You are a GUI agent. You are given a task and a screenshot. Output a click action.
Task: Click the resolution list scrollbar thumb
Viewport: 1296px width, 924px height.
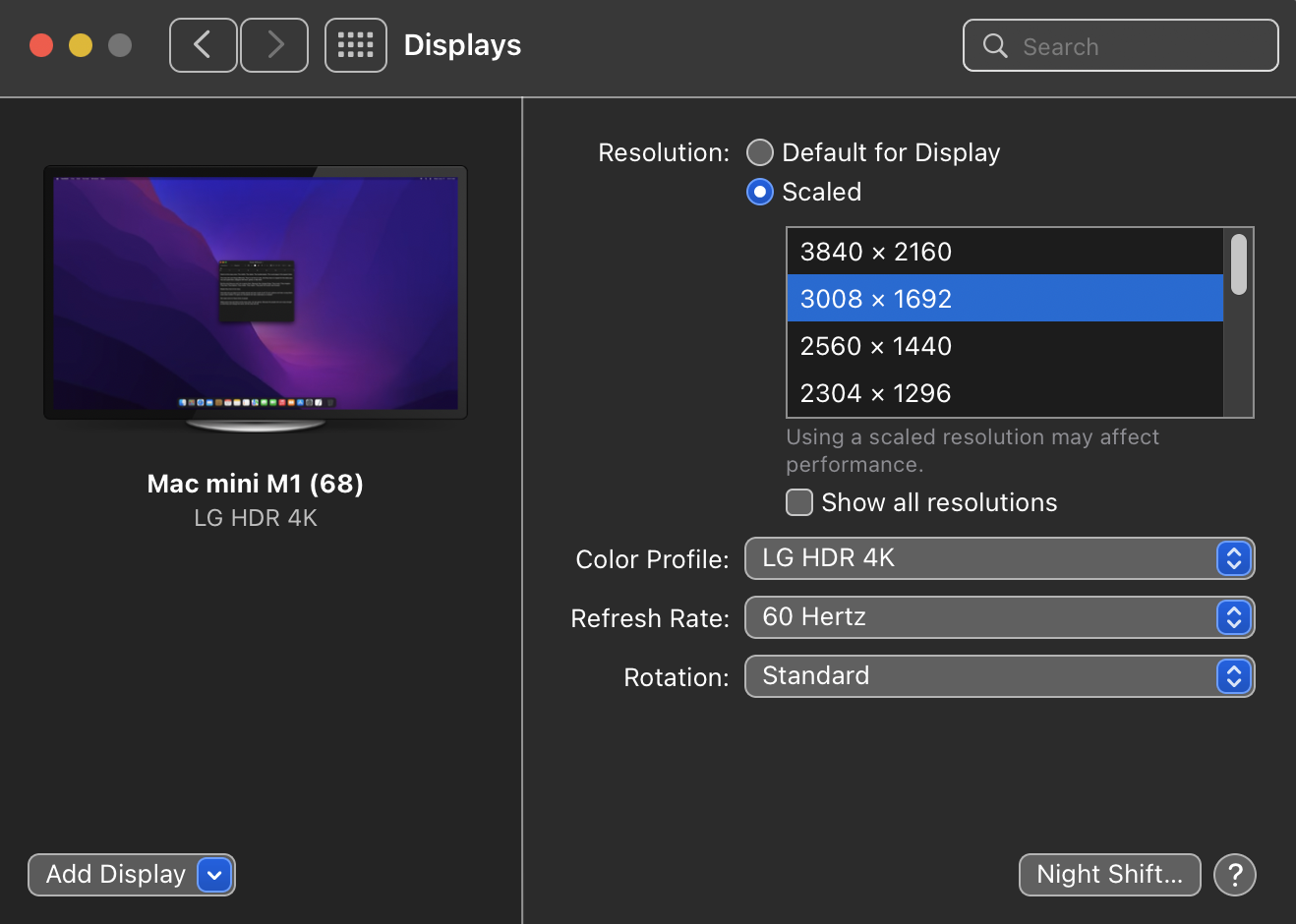point(1239,263)
